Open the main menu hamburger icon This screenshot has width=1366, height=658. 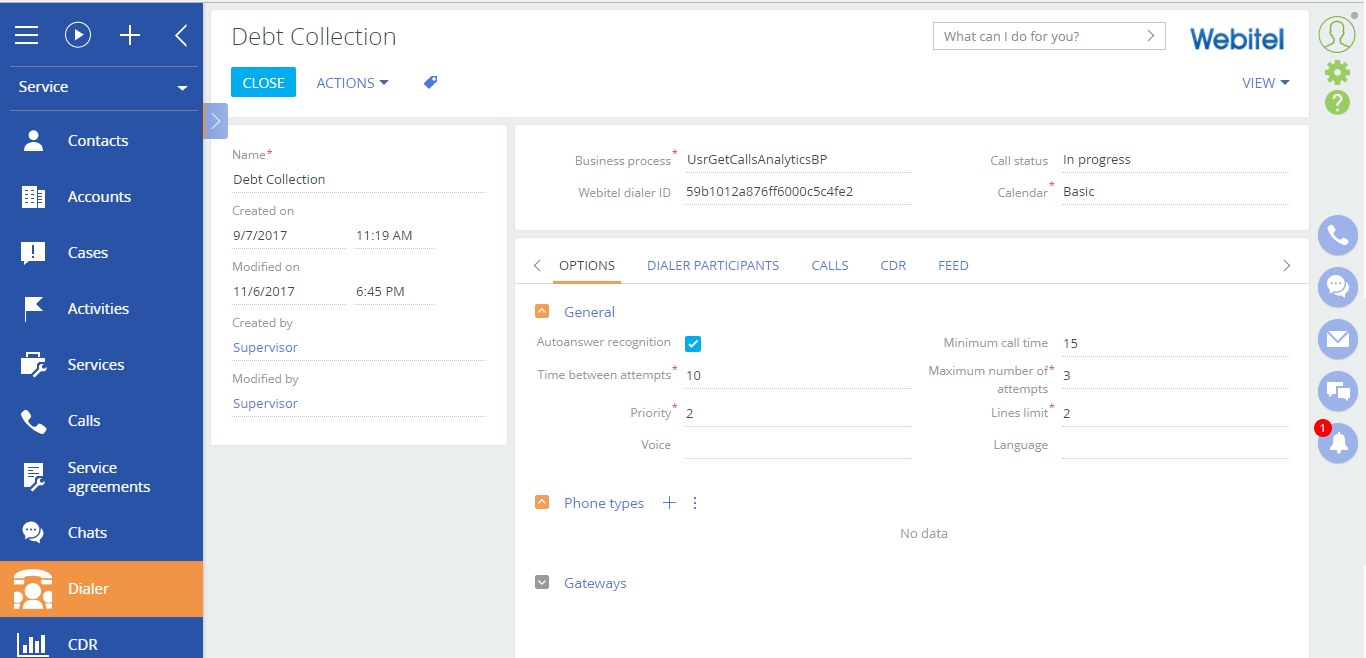(26, 34)
